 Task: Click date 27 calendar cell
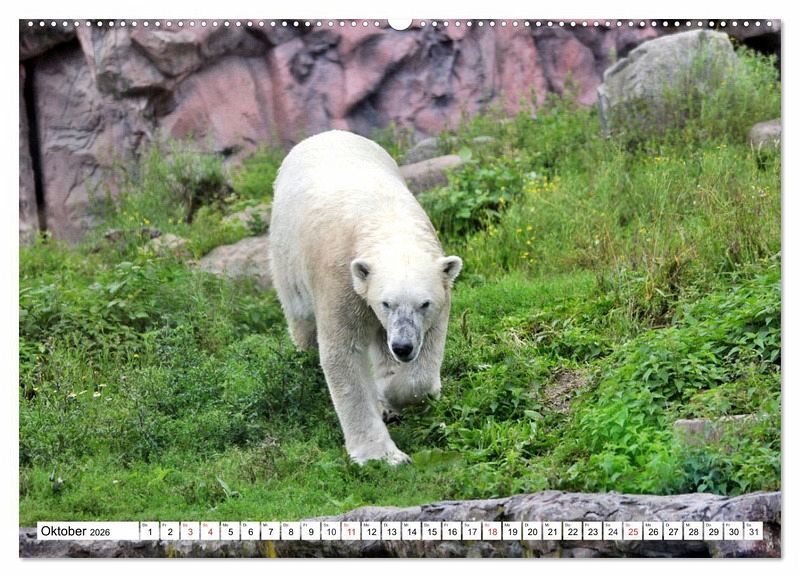click(673, 531)
